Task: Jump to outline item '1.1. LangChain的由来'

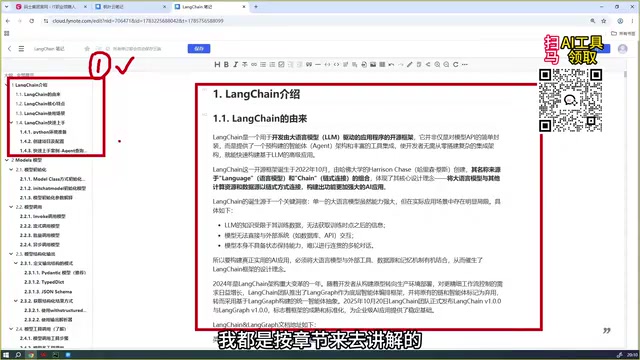Action: [38, 94]
